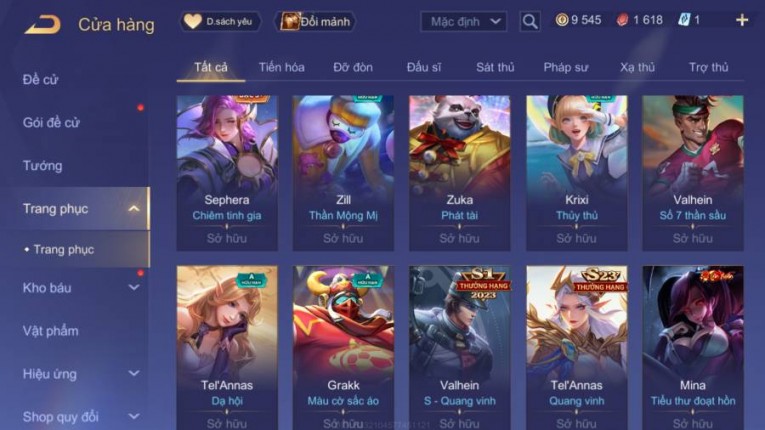Switch to the Sát thủ tab
This screenshot has width=765, height=430.
click(x=495, y=67)
